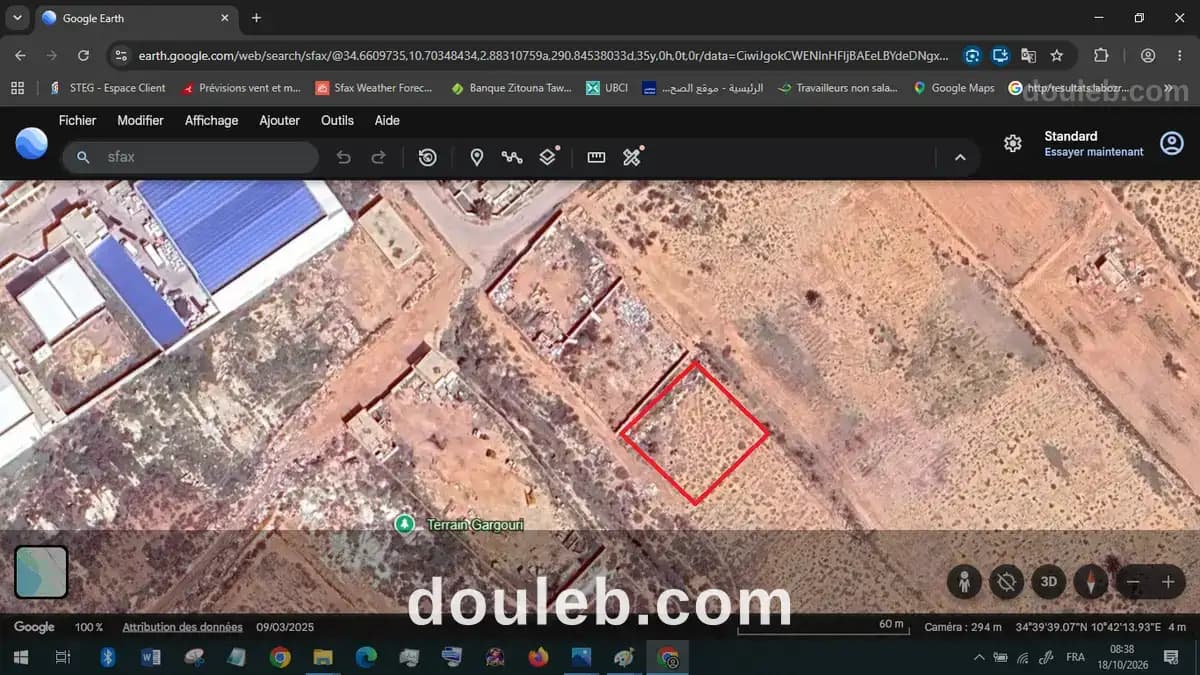Image resolution: width=1200 pixels, height=675 pixels.
Task: Open the Google account profile icon
Action: (1171, 143)
